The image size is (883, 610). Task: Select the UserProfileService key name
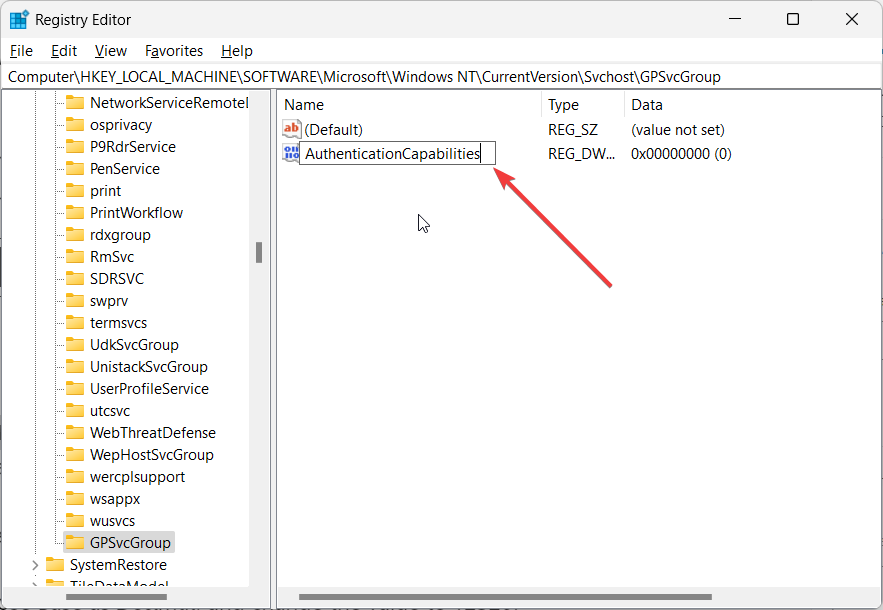[x=149, y=388]
